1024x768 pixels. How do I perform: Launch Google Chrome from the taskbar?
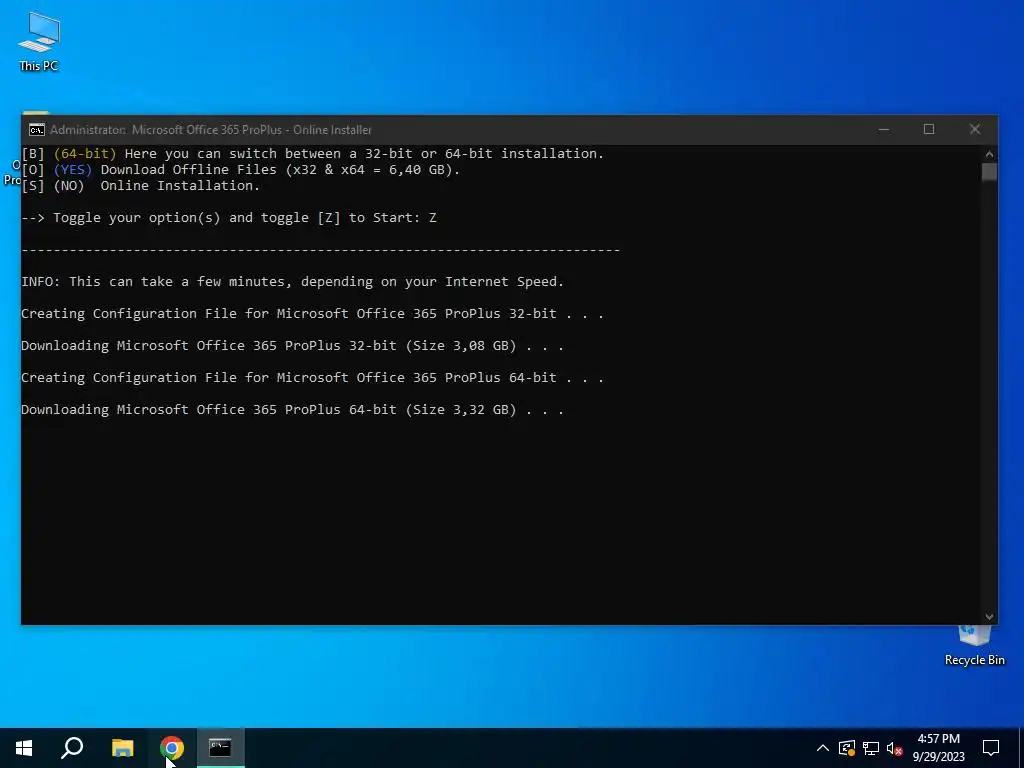(172, 748)
